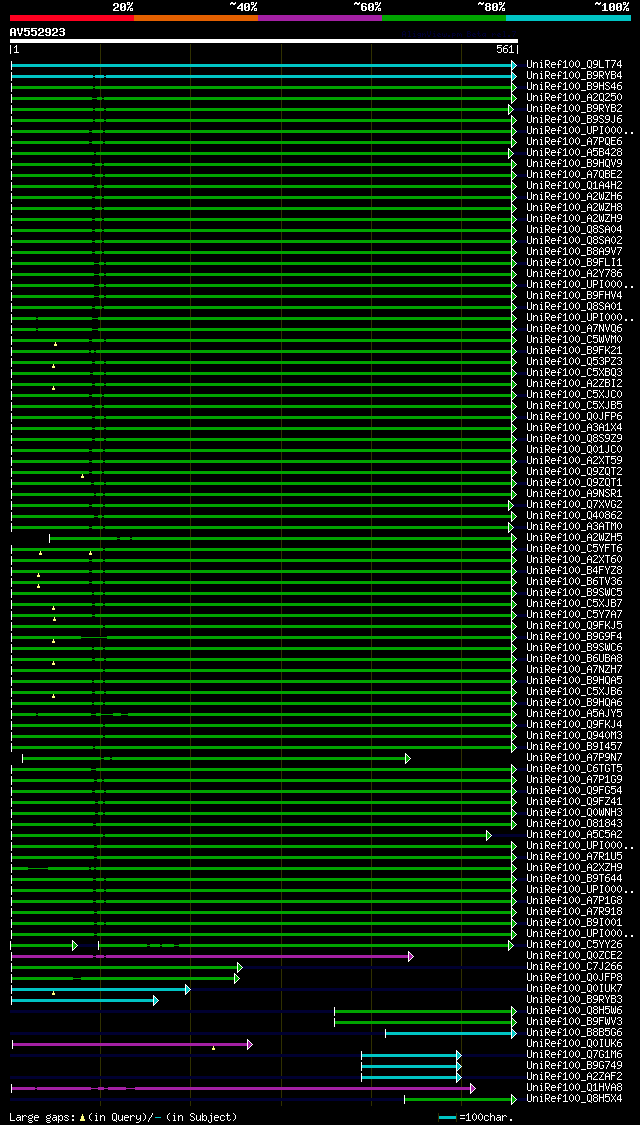Open the UniRef100_Q1A4H2 entry
The width and height of the screenshot is (640, 1125).
574,186
